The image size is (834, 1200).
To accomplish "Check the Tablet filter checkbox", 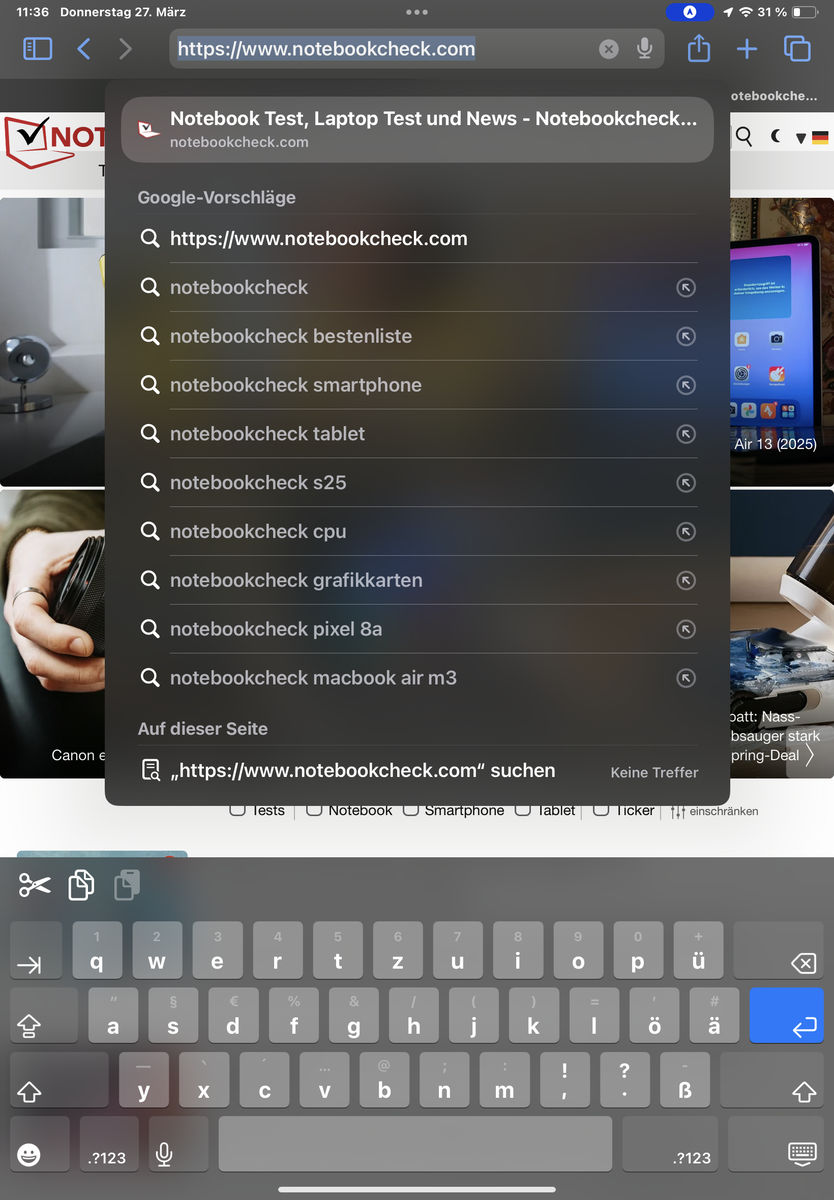I will coord(522,810).
